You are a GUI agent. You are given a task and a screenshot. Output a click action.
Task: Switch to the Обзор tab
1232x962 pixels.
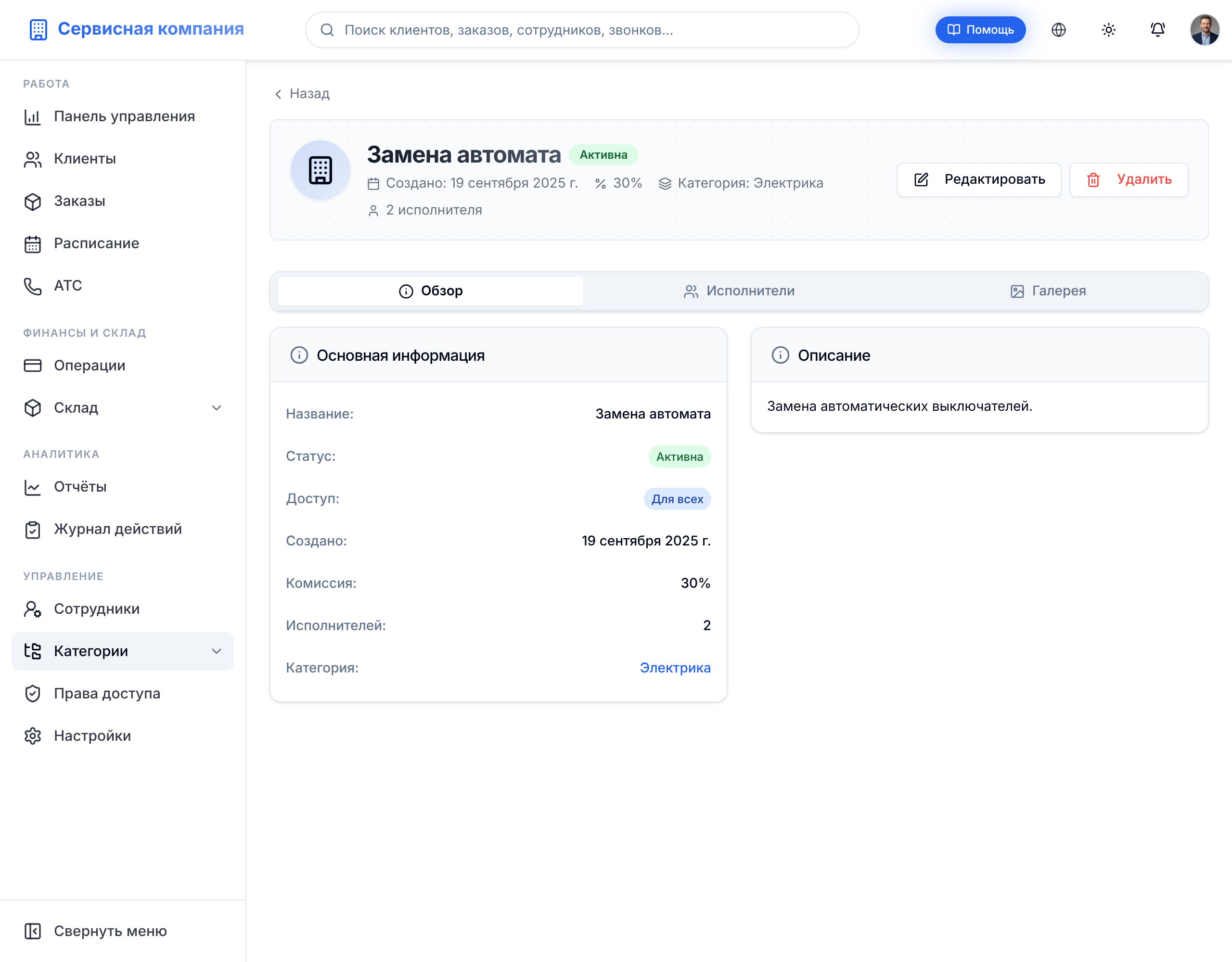(430, 291)
